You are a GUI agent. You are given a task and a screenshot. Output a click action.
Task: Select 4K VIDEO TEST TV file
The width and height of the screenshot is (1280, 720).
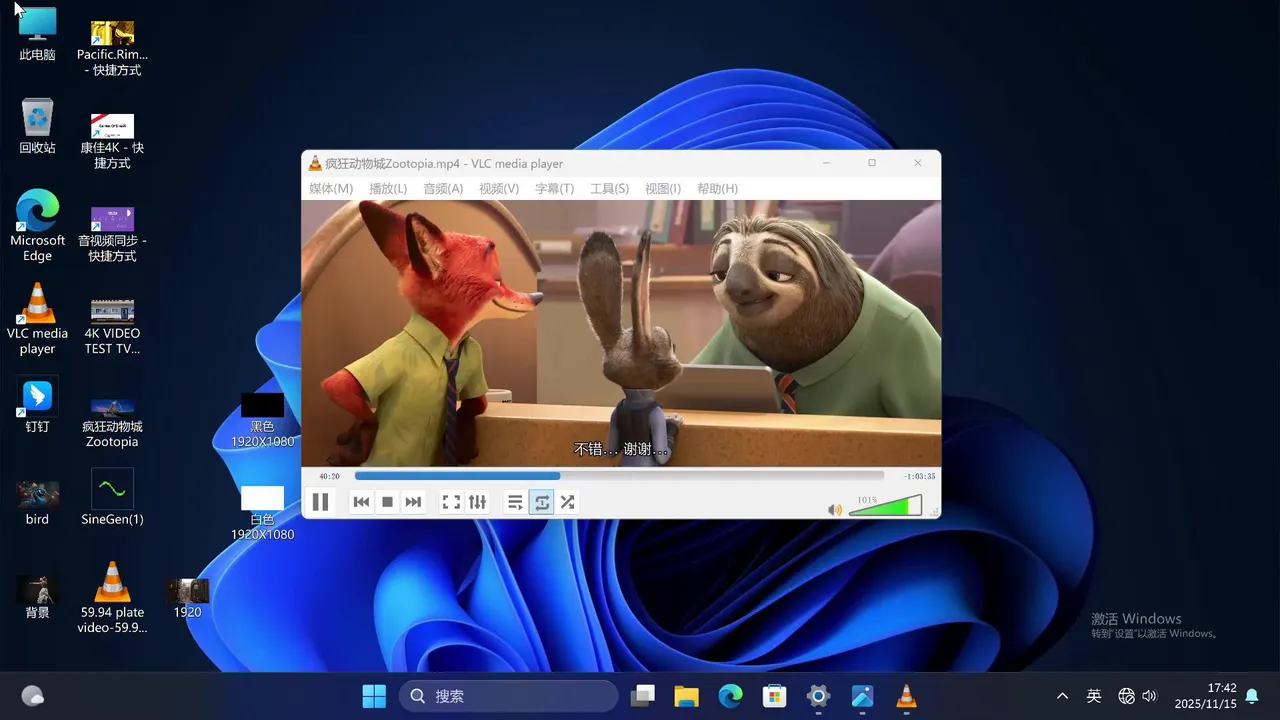tap(112, 326)
